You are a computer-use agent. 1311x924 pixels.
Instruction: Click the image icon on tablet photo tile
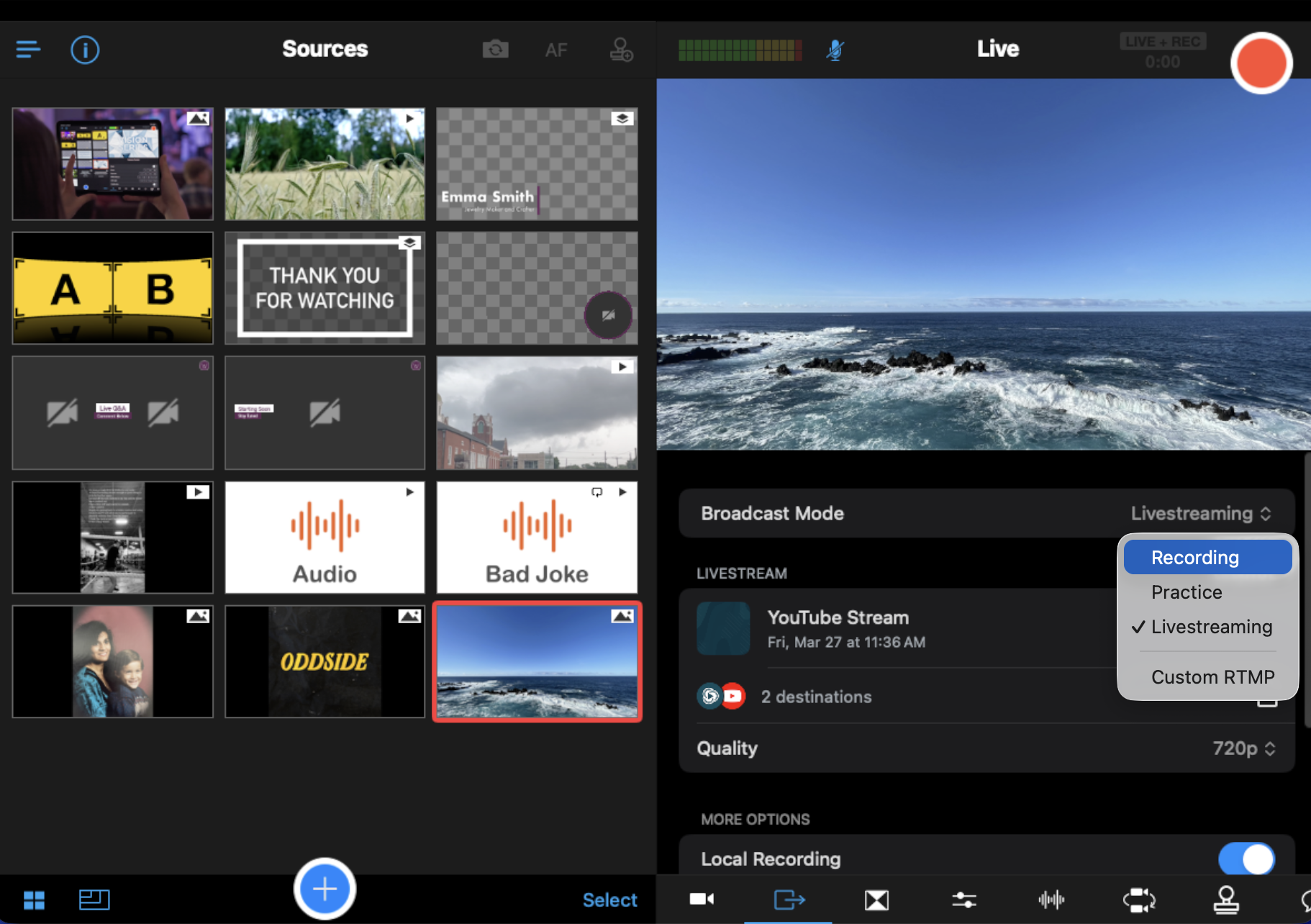pyautogui.click(x=198, y=119)
